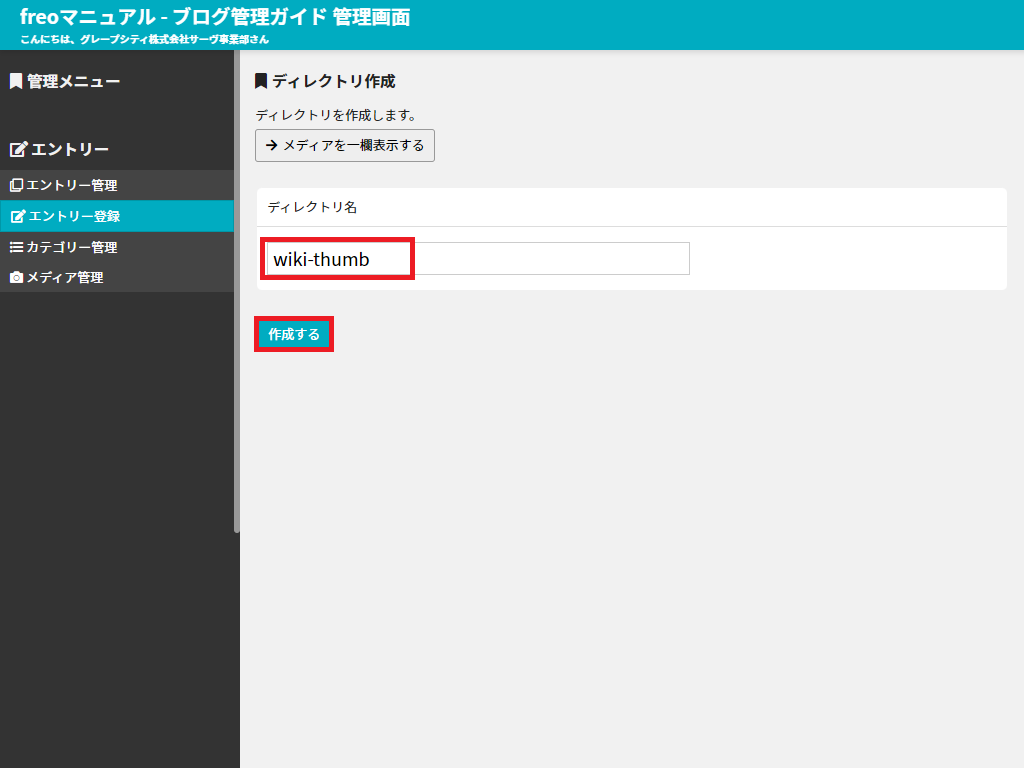The width and height of the screenshot is (1024, 768).
Task: Click the ディレクトリ名 field label
Action: [312, 207]
